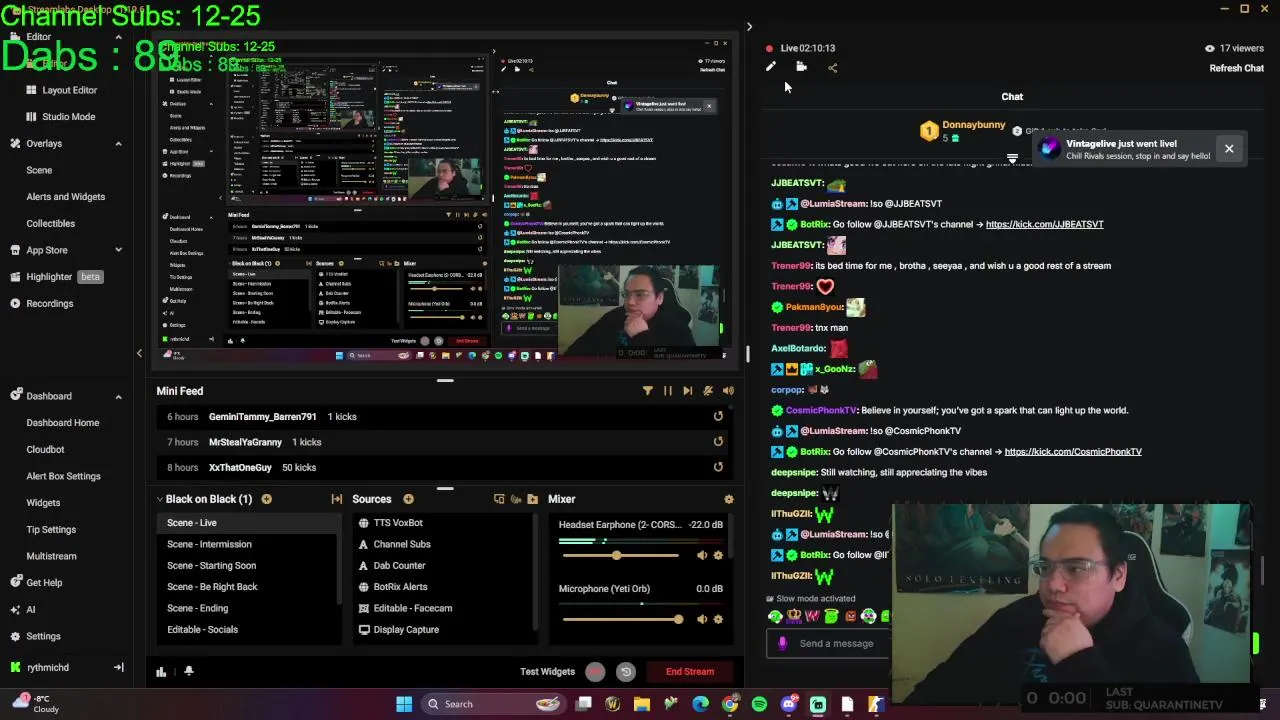
Task: Switch to Scene - Intermission
Action: 249,544
